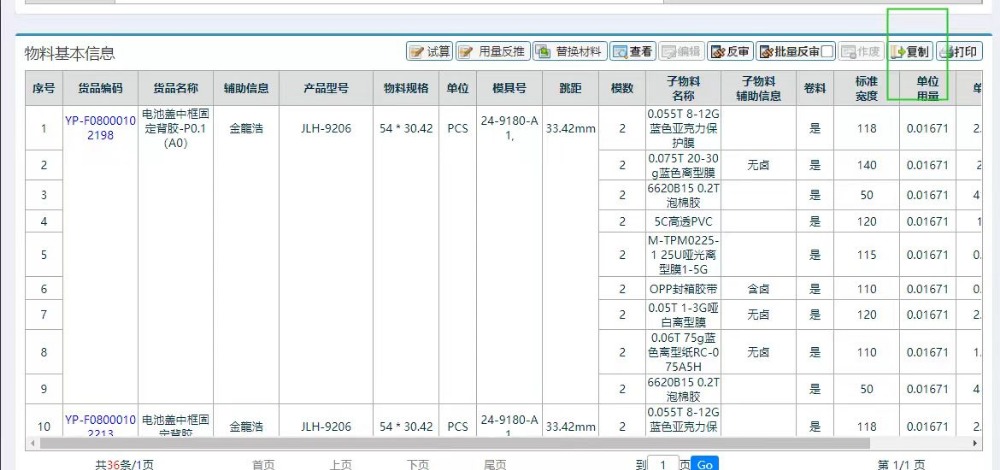
Task: Click the 批量反审 toolbar button
Action: (x=789, y=52)
